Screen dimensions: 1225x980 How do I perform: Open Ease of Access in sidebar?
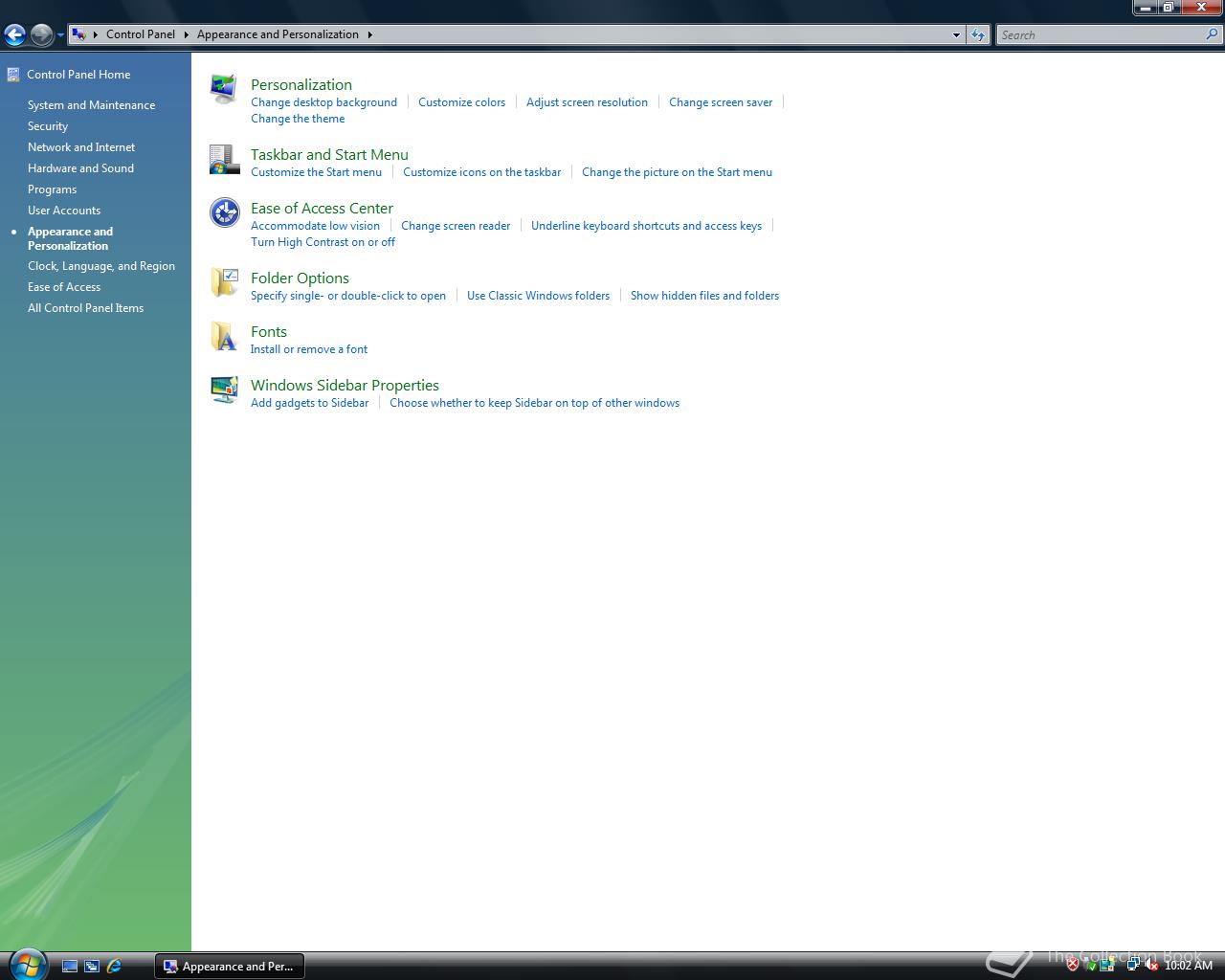(x=64, y=287)
